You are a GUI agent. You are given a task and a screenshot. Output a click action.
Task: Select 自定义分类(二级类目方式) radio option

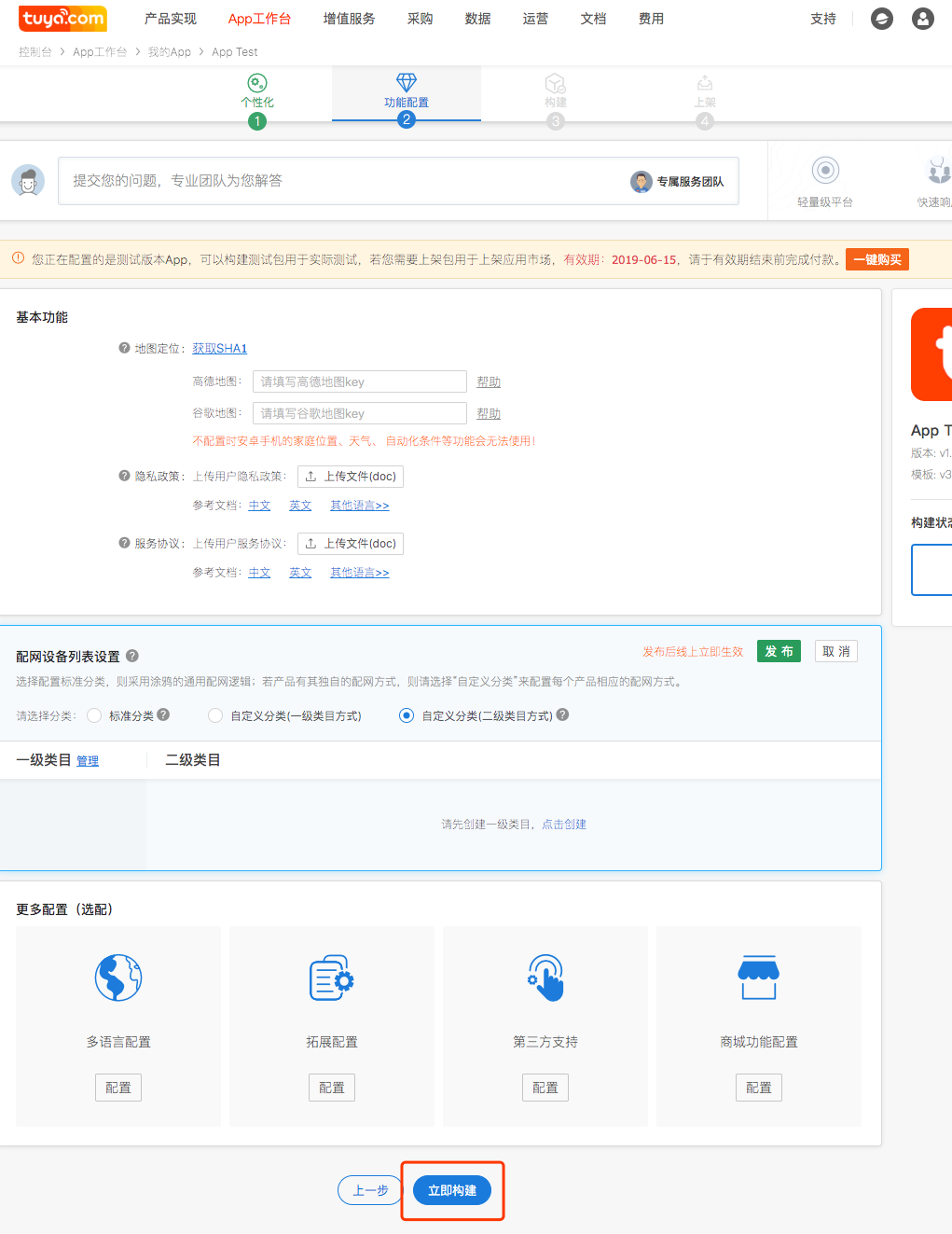point(407,715)
